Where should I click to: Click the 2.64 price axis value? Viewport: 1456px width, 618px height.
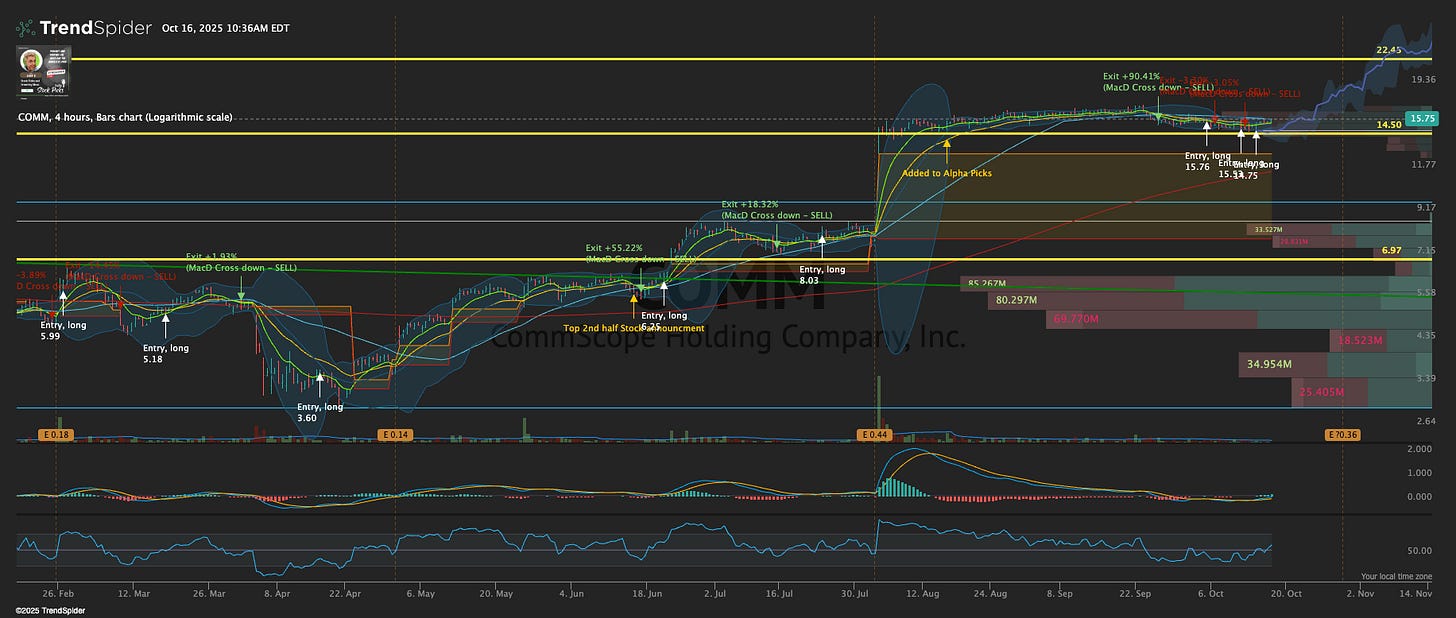tap(1427, 421)
